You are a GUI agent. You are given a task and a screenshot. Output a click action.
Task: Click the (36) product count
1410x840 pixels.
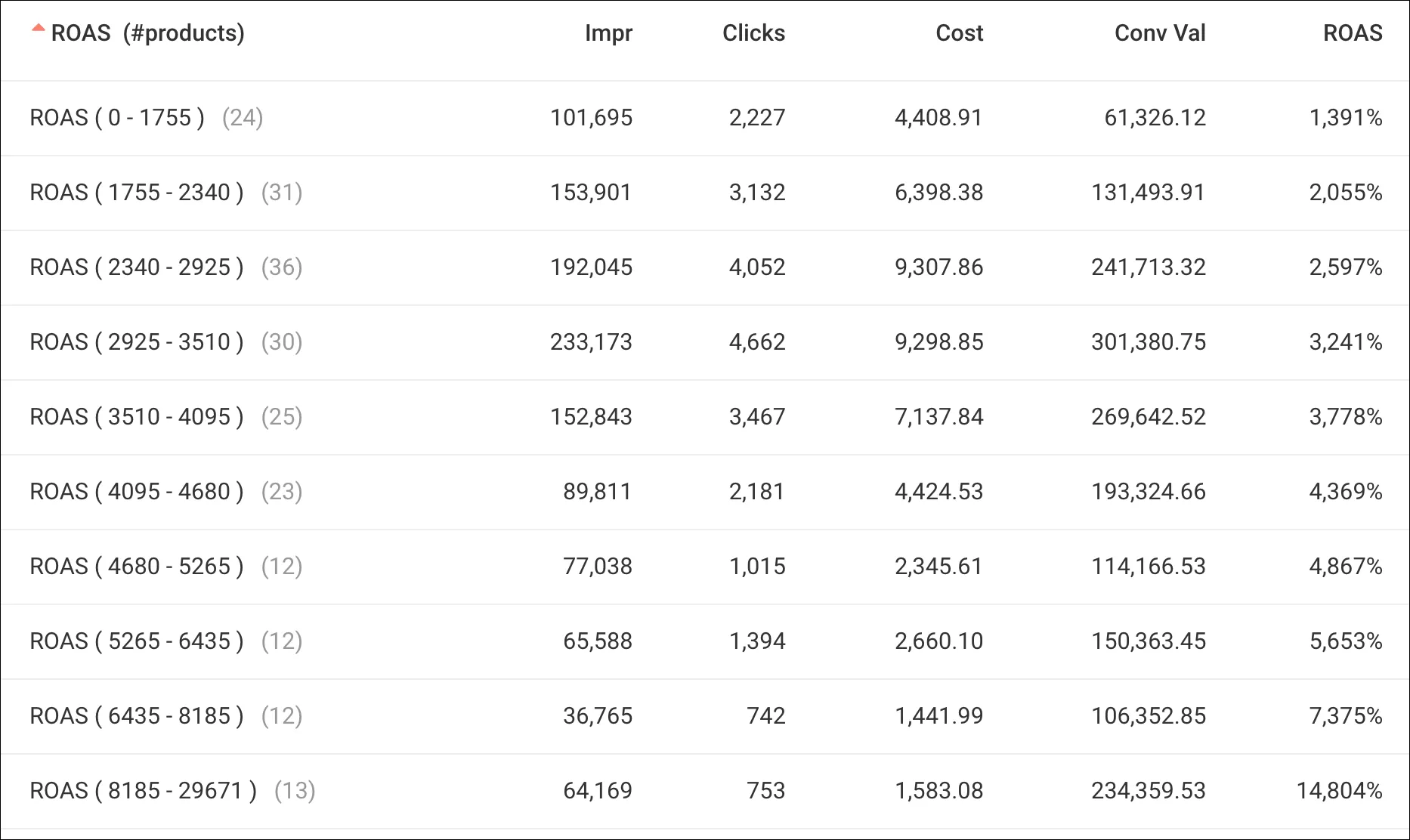coord(282,267)
